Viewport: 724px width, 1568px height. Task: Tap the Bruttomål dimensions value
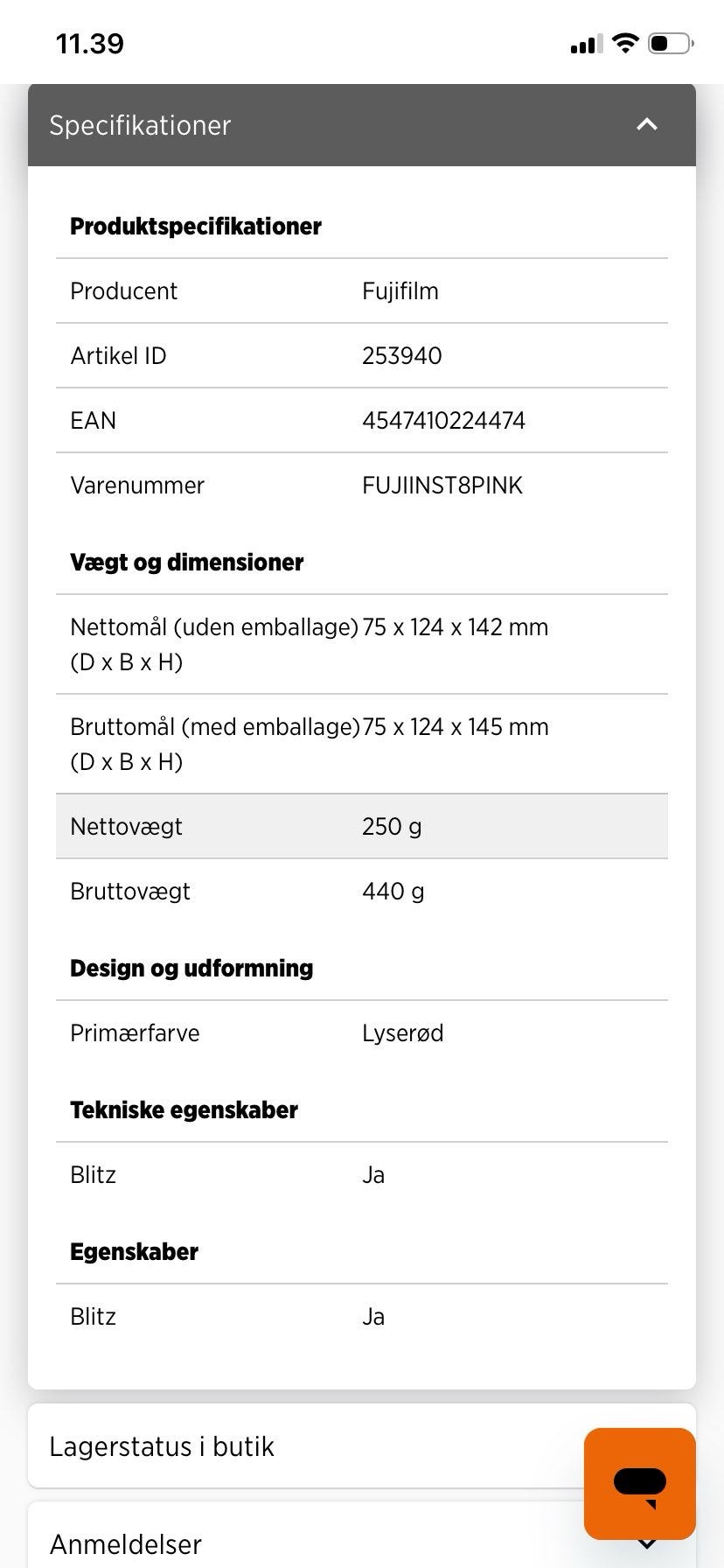point(456,727)
